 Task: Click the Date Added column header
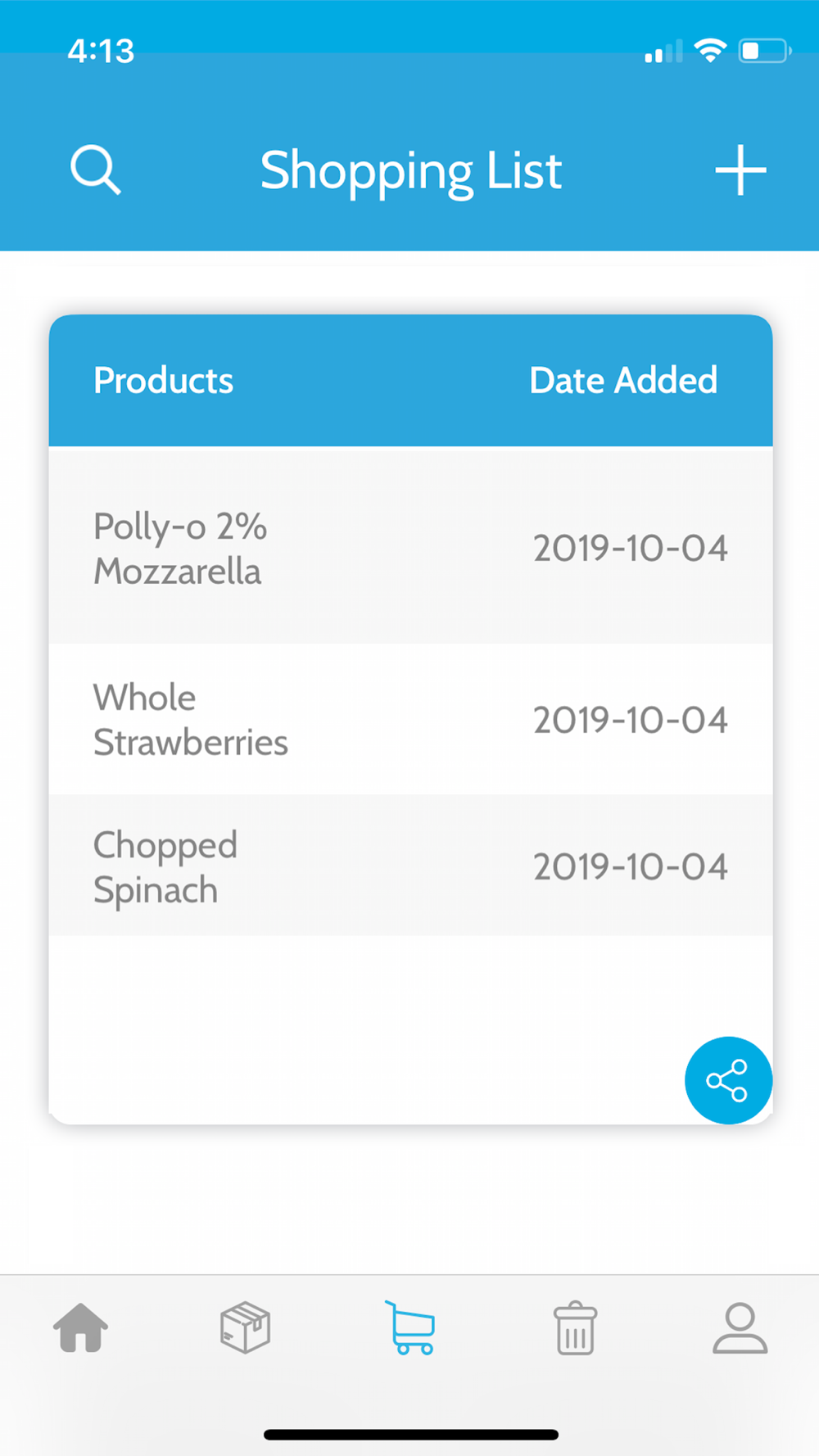click(x=623, y=380)
